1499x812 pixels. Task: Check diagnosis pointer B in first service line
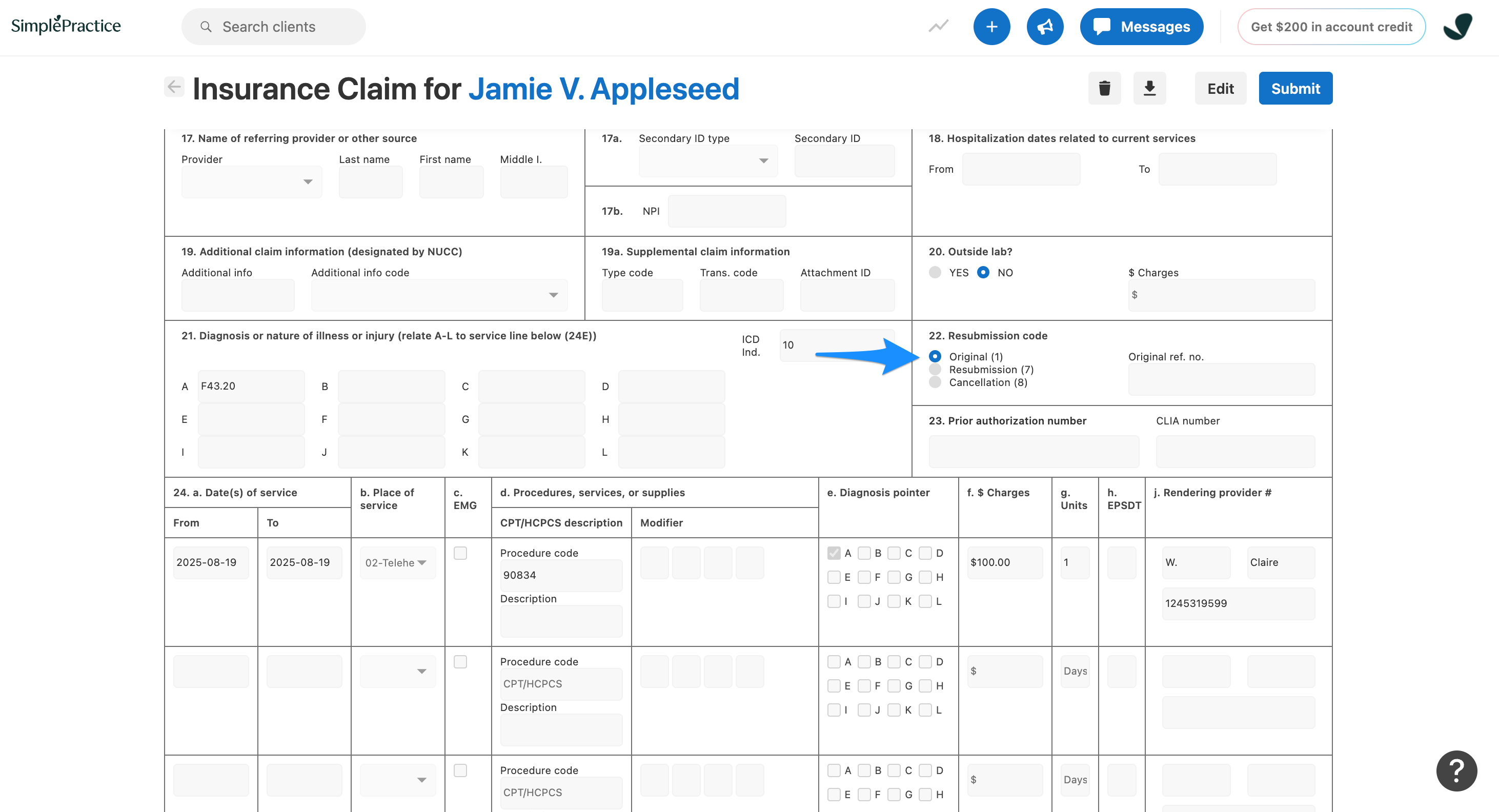pos(864,553)
